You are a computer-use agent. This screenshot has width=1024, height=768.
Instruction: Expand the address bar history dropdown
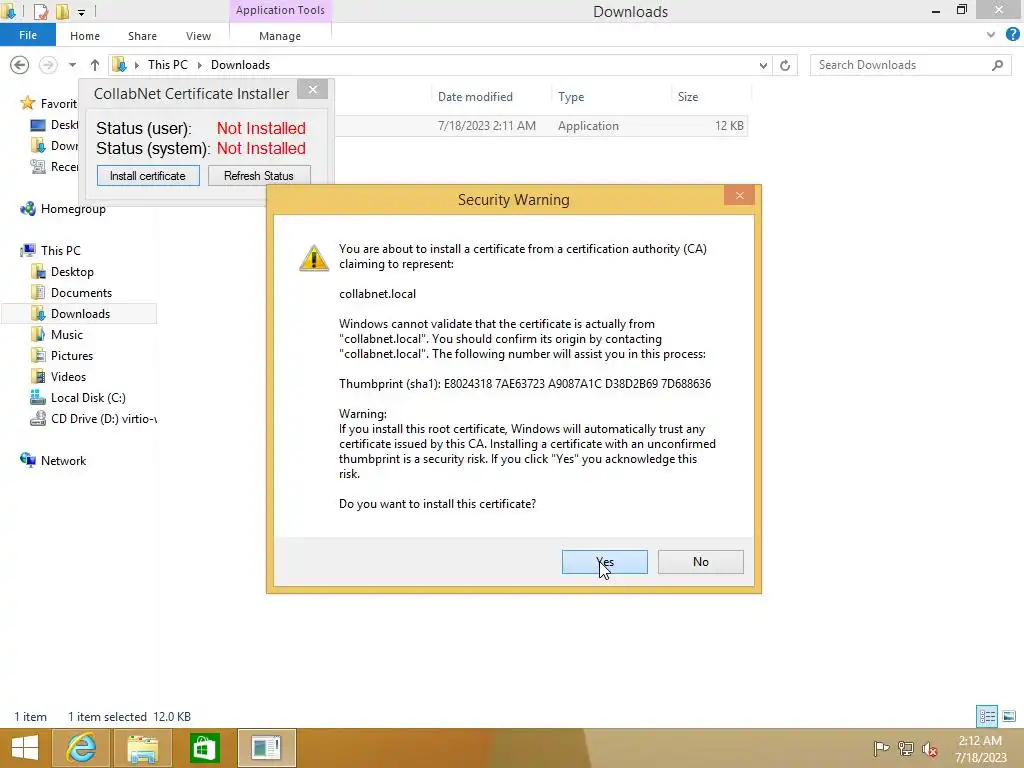coord(763,65)
